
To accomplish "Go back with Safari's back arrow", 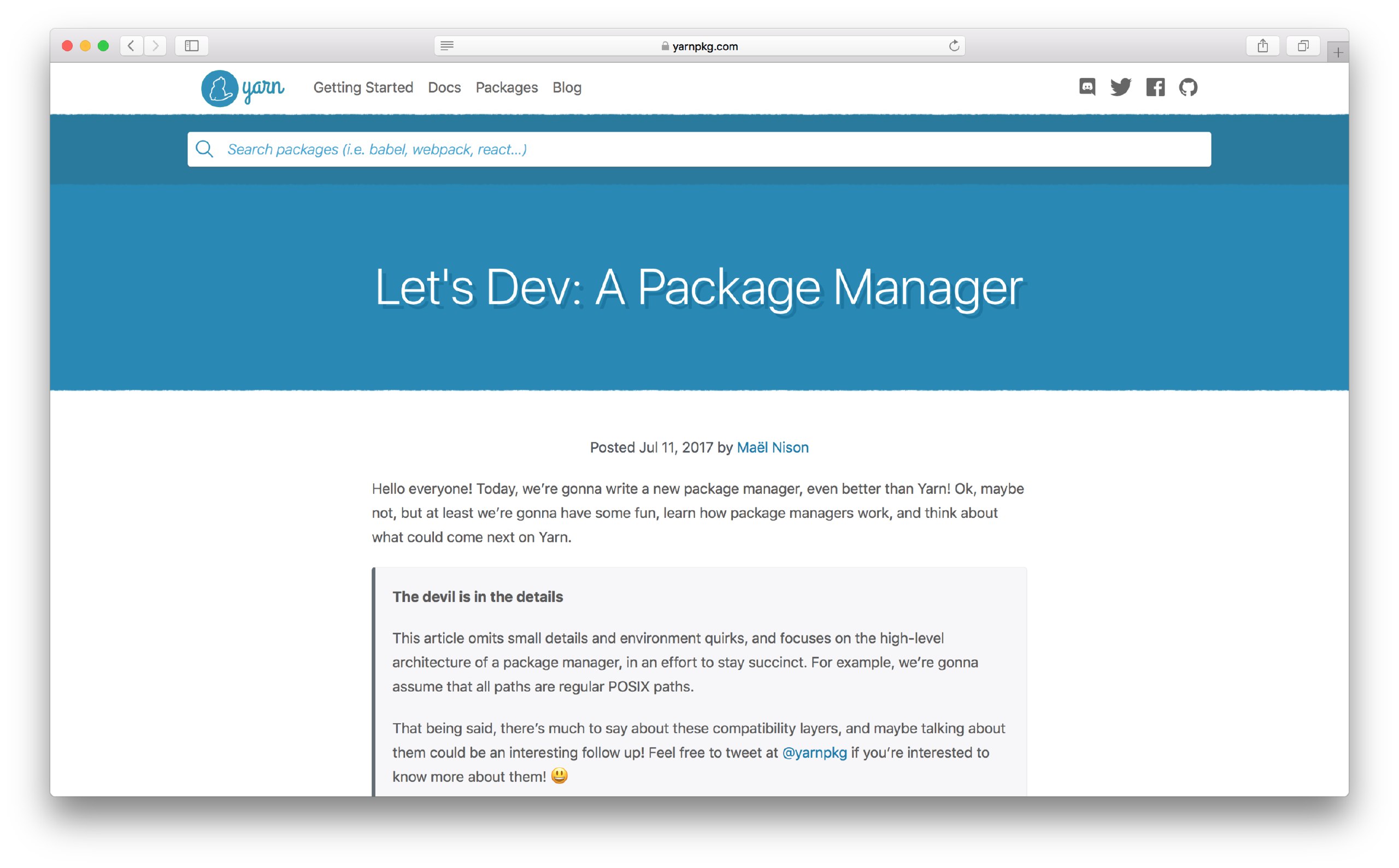I will 132,46.
